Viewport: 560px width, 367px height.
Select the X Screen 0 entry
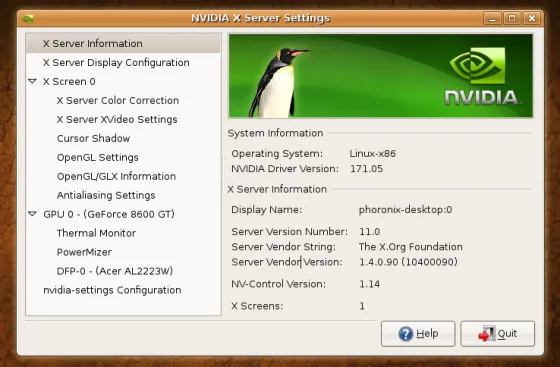[69, 81]
